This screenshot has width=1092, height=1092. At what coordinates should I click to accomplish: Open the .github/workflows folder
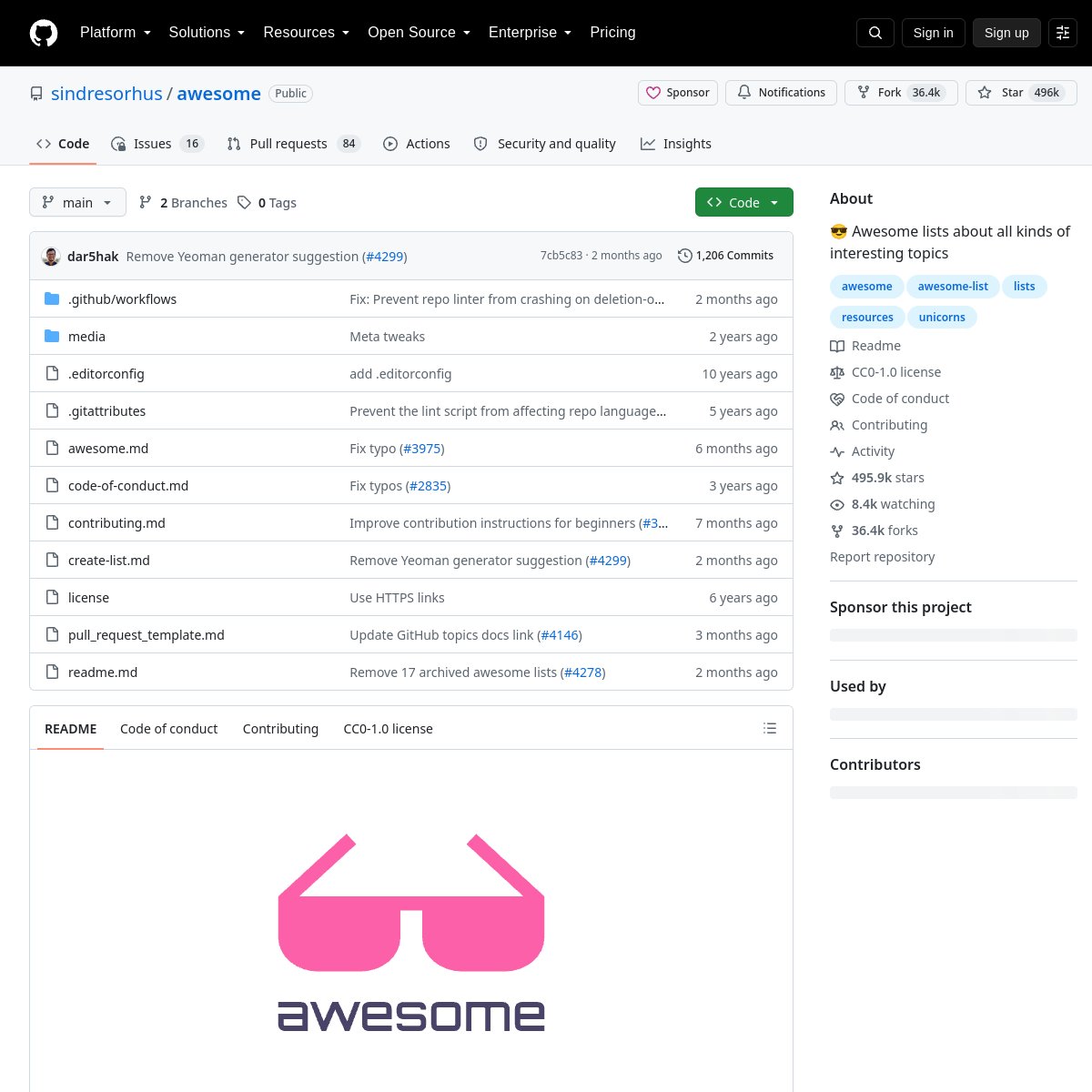(x=122, y=299)
